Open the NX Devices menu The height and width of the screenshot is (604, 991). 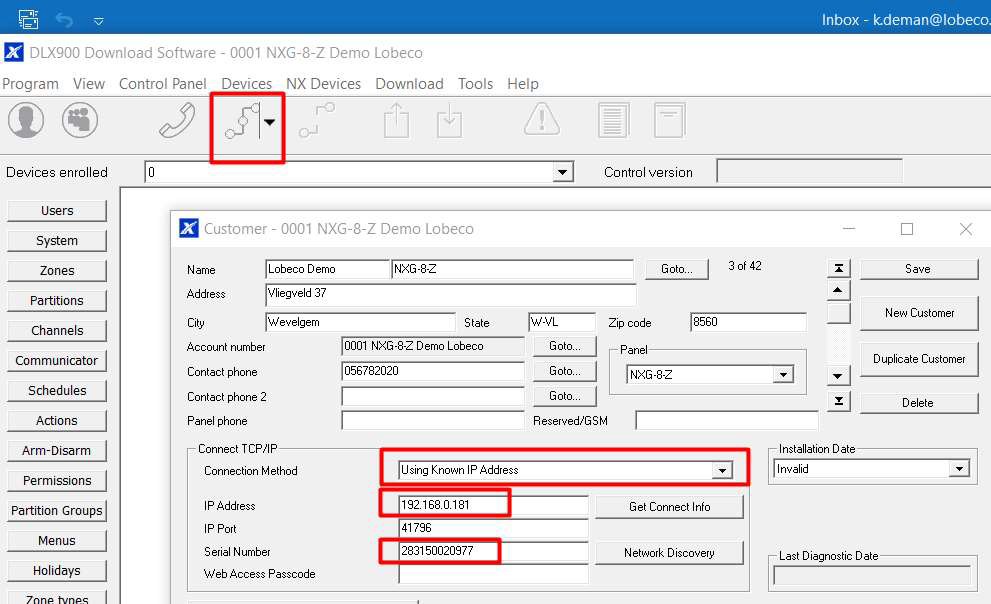pyautogui.click(x=323, y=83)
